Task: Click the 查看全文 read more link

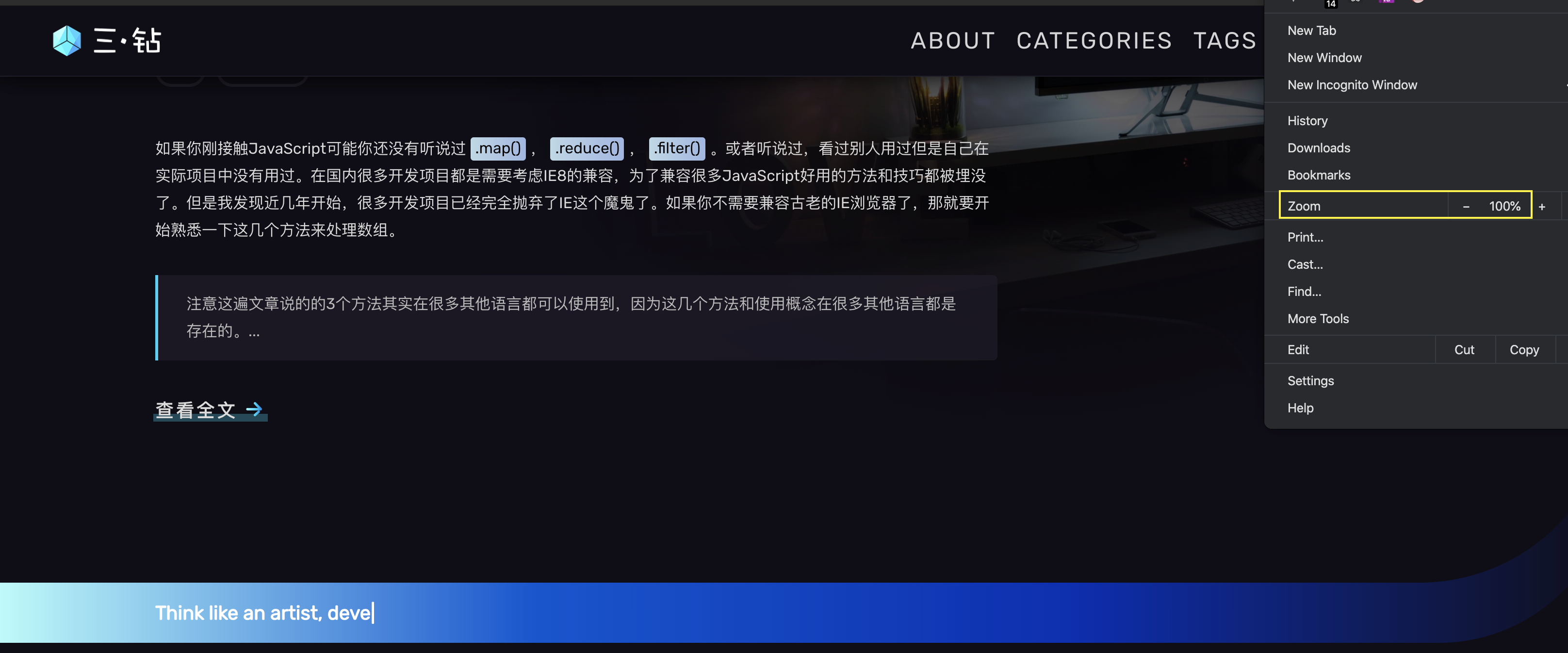Action: (x=196, y=409)
